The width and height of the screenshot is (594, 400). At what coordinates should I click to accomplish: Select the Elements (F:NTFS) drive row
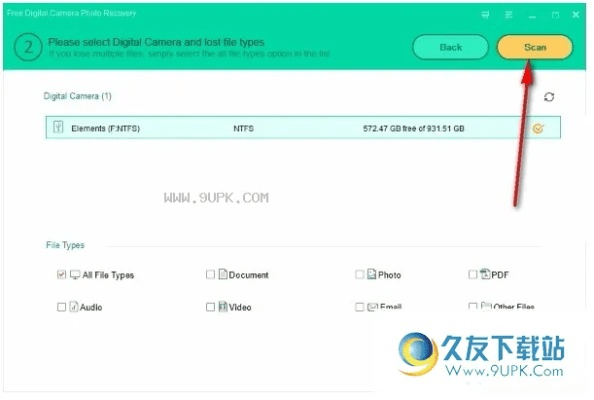pyautogui.click(x=303, y=128)
